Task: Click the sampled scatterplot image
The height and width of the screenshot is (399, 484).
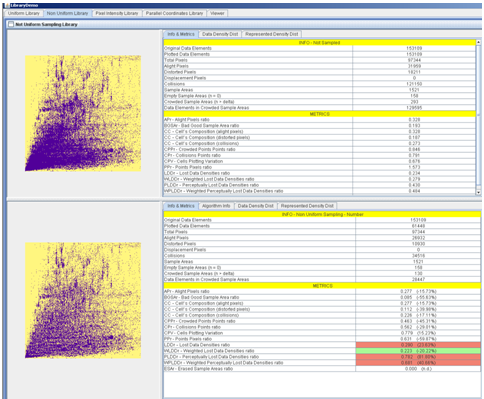Action: (x=83, y=300)
